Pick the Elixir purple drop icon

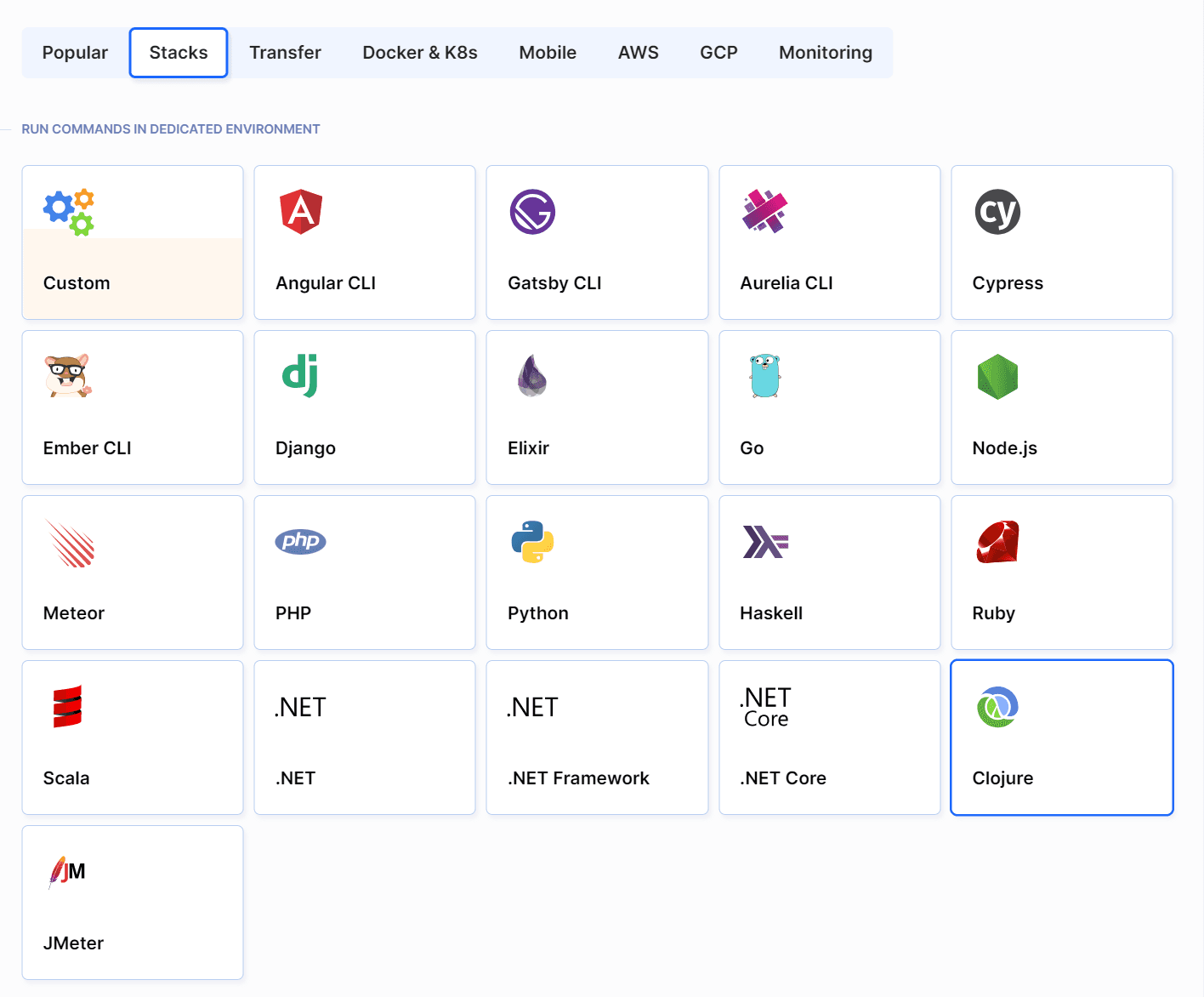(532, 376)
